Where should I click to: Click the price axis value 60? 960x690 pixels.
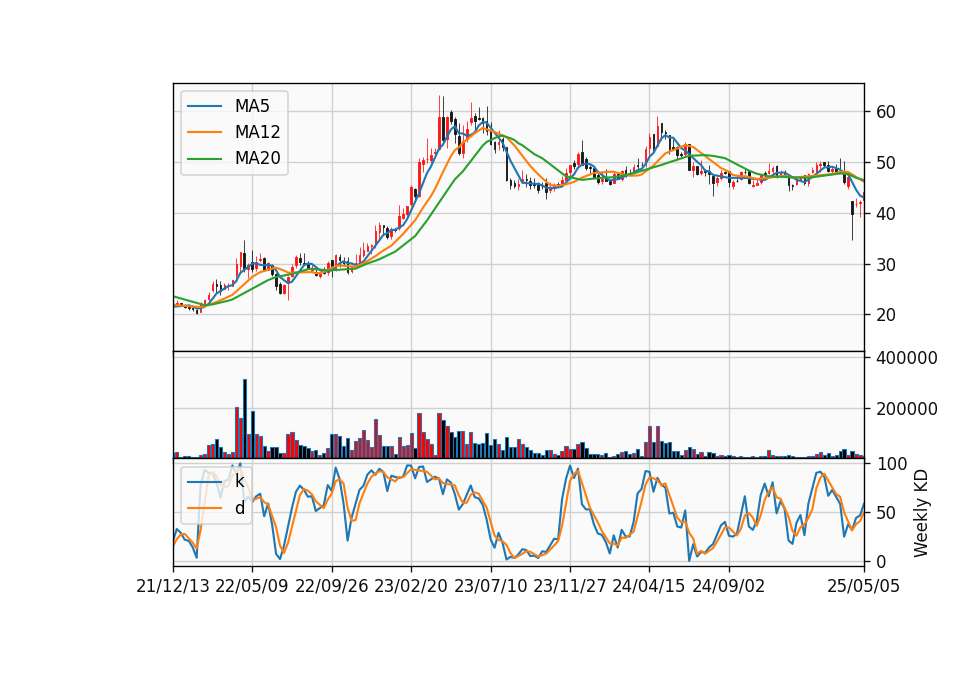886,112
